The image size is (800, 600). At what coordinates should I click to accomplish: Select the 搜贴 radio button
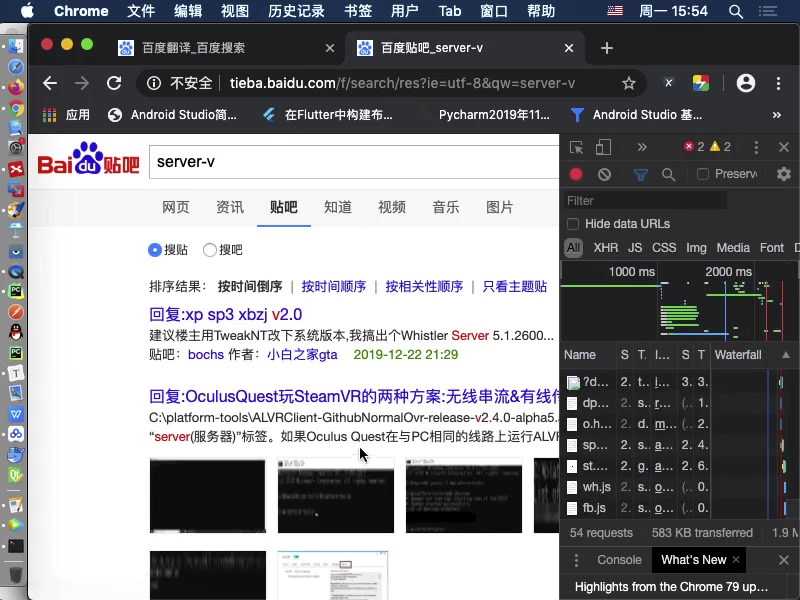[x=210, y=249]
